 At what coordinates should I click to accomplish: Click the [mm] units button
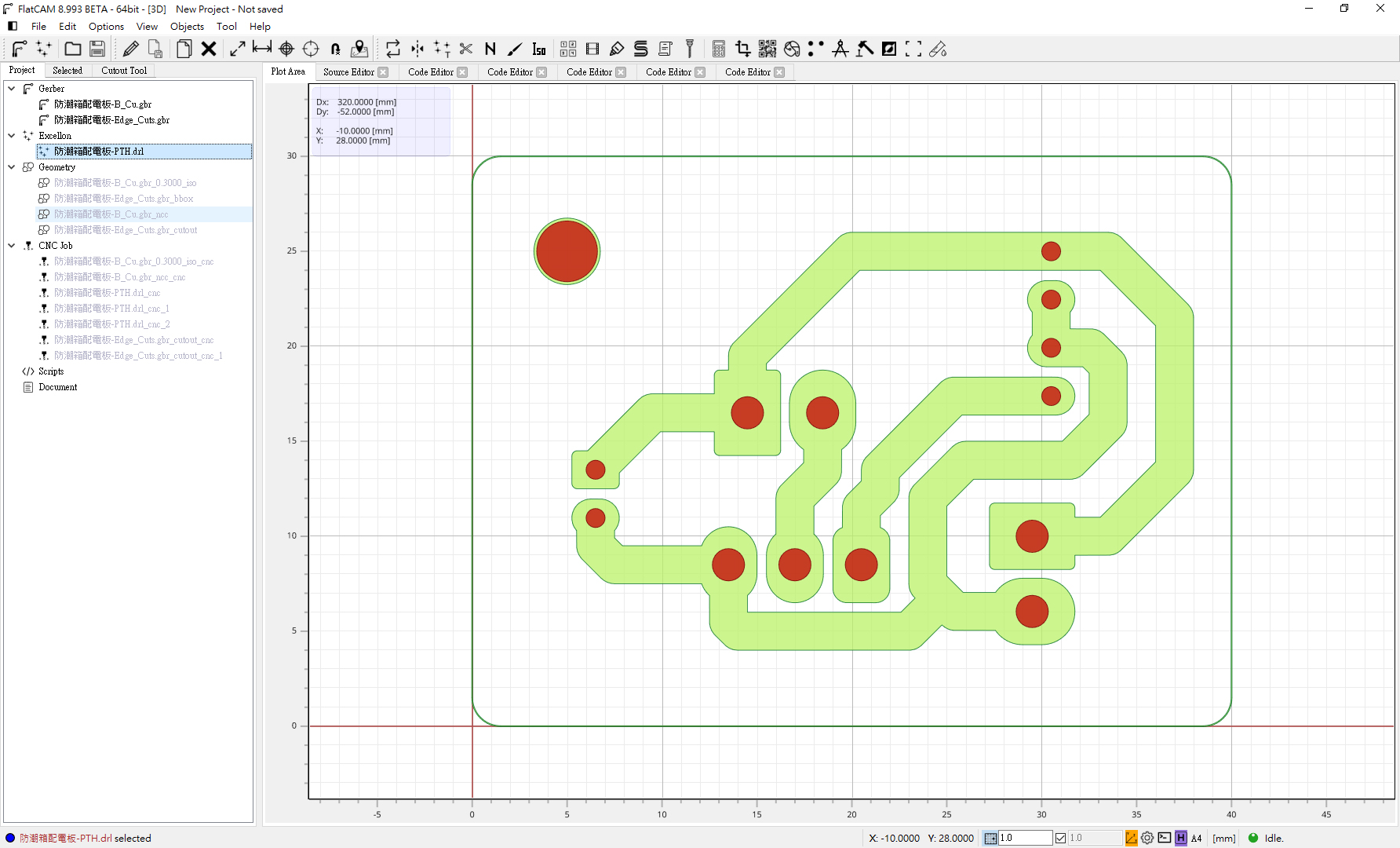click(1223, 838)
